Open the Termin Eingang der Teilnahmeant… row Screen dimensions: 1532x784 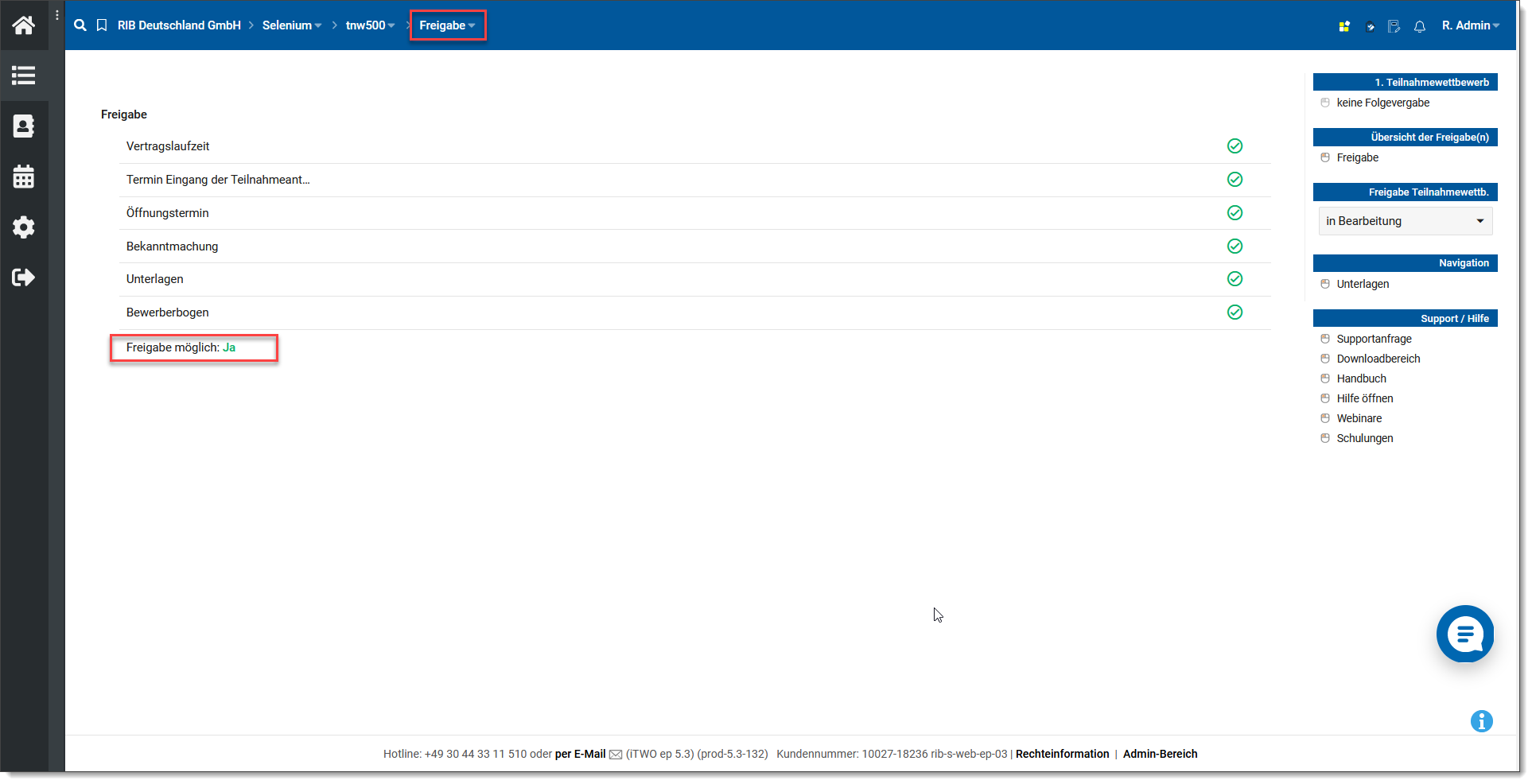[x=695, y=180]
